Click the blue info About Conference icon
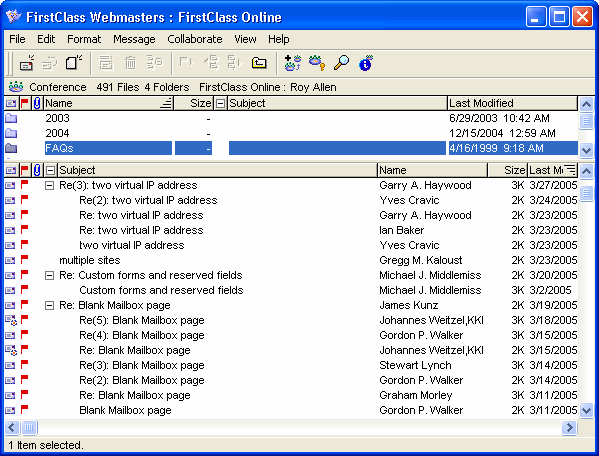The width and height of the screenshot is (599, 456). (x=366, y=63)
